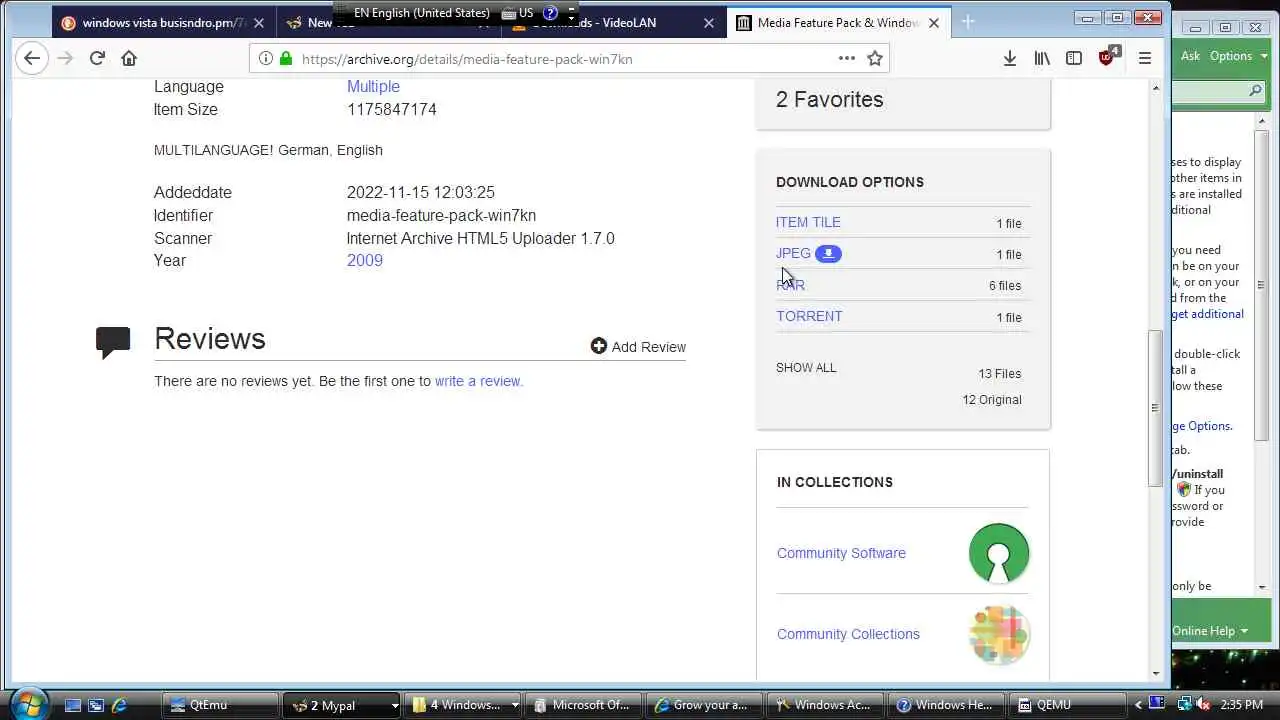Close the windows vista tab
The width and height of the screenshot is (1280, 720).
pos(259,23)
